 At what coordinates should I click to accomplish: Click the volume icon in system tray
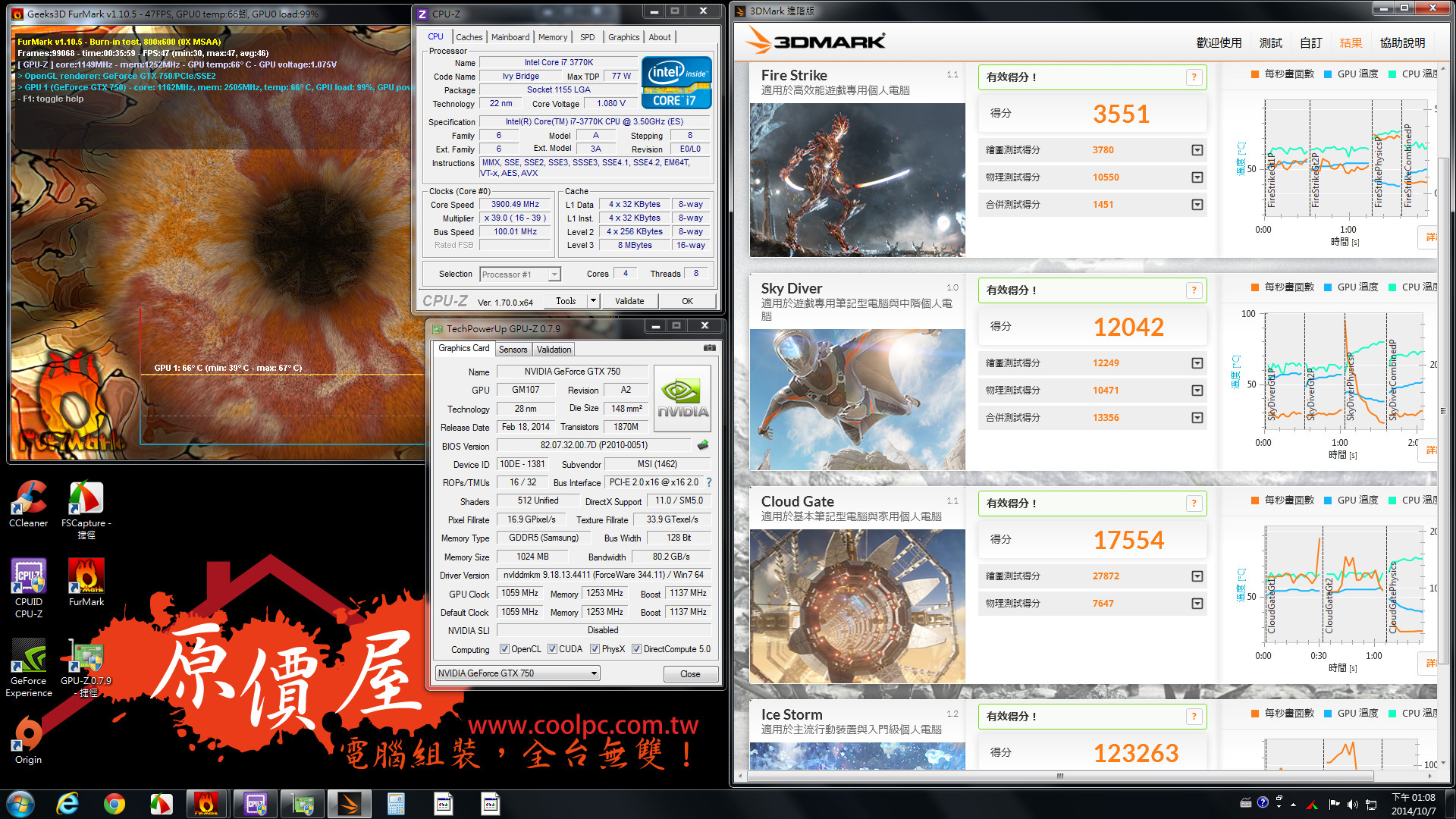point(1352,804)
